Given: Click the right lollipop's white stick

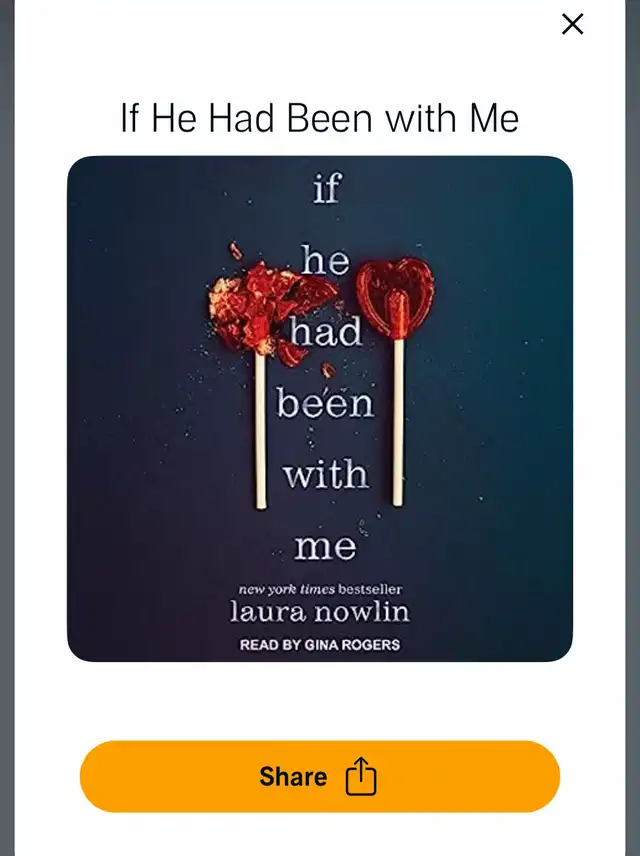Looking at the screenshot, I should point(399,421).
